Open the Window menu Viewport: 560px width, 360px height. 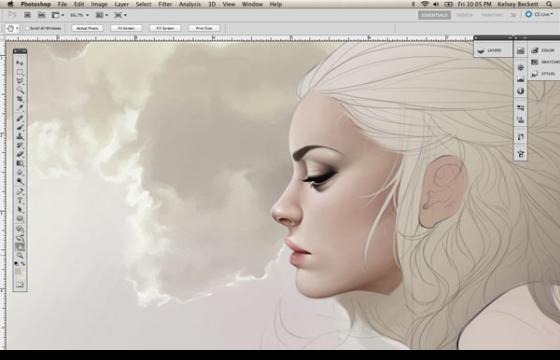(x=252, y=4)
